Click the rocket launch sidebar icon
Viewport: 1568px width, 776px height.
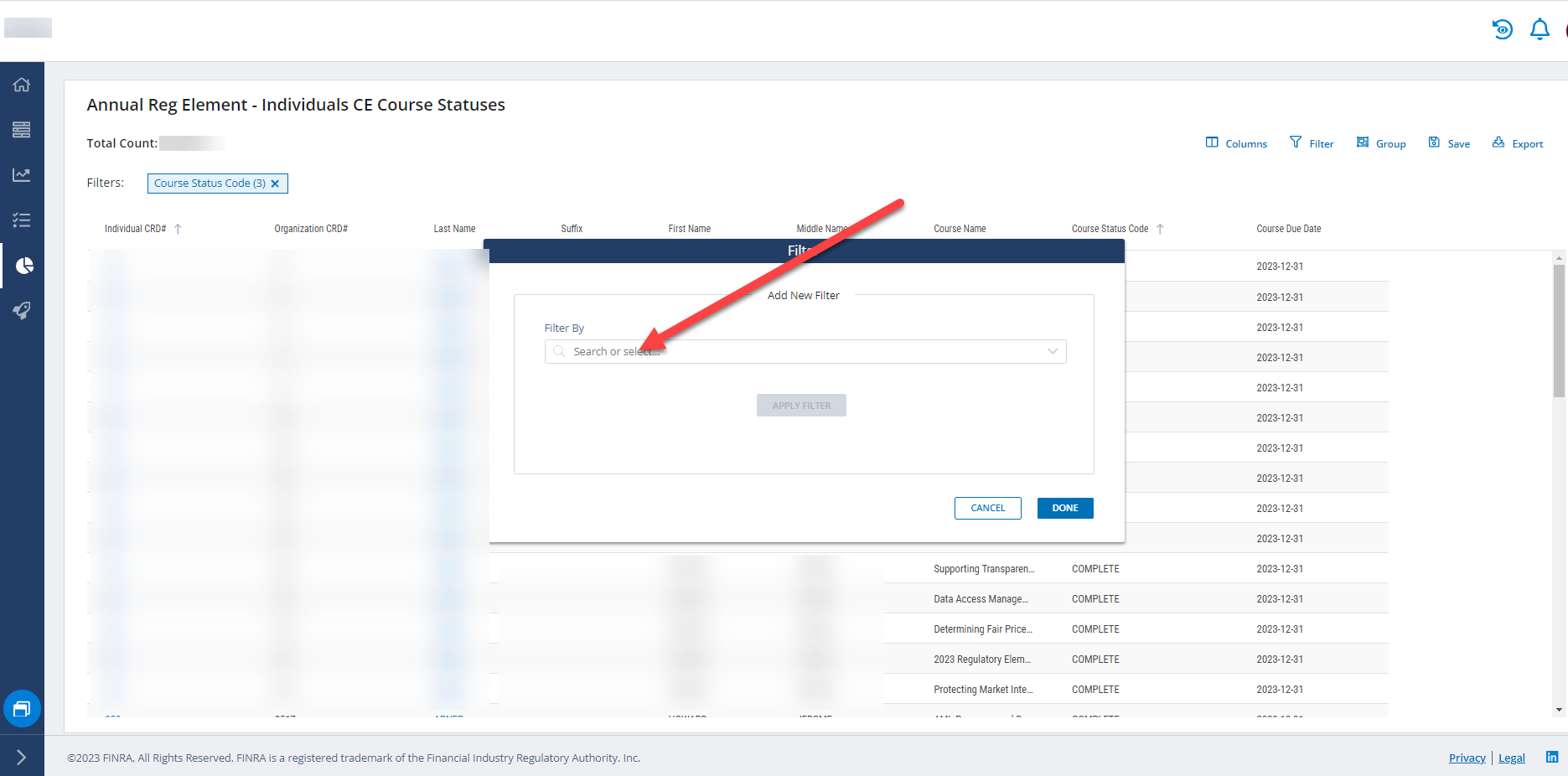point(22,311)
